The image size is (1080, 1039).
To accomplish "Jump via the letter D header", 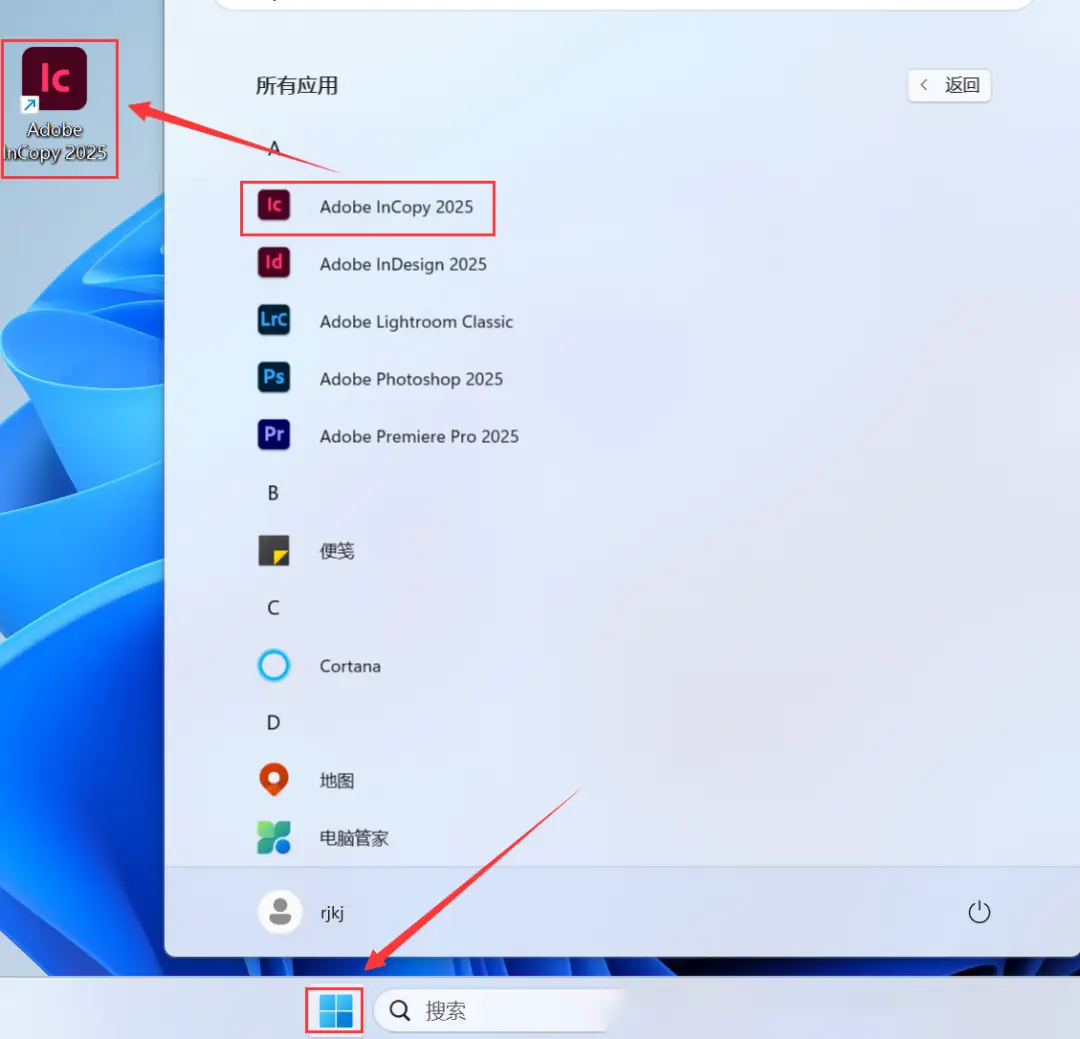I will click(273, 723).
